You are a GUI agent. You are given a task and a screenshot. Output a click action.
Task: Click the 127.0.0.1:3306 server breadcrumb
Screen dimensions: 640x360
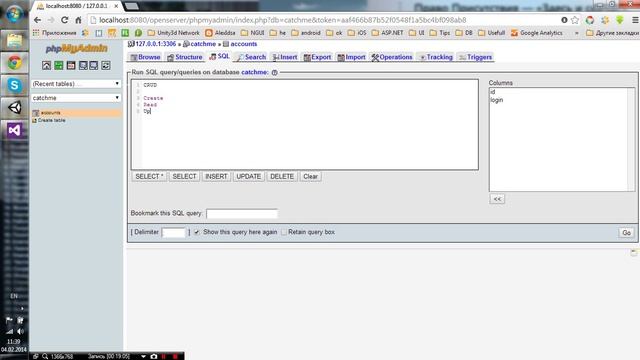[x=156, y=44]
